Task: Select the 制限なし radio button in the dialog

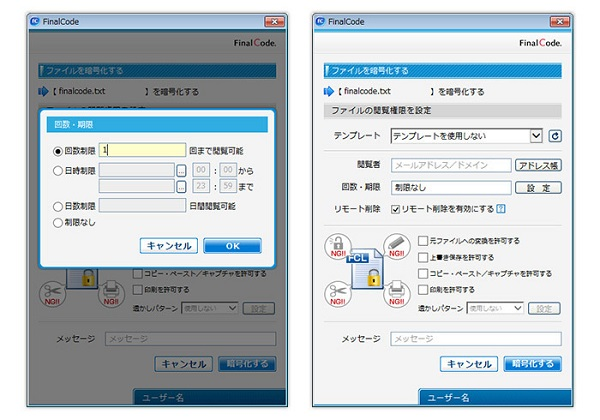Action: point(57,223)
